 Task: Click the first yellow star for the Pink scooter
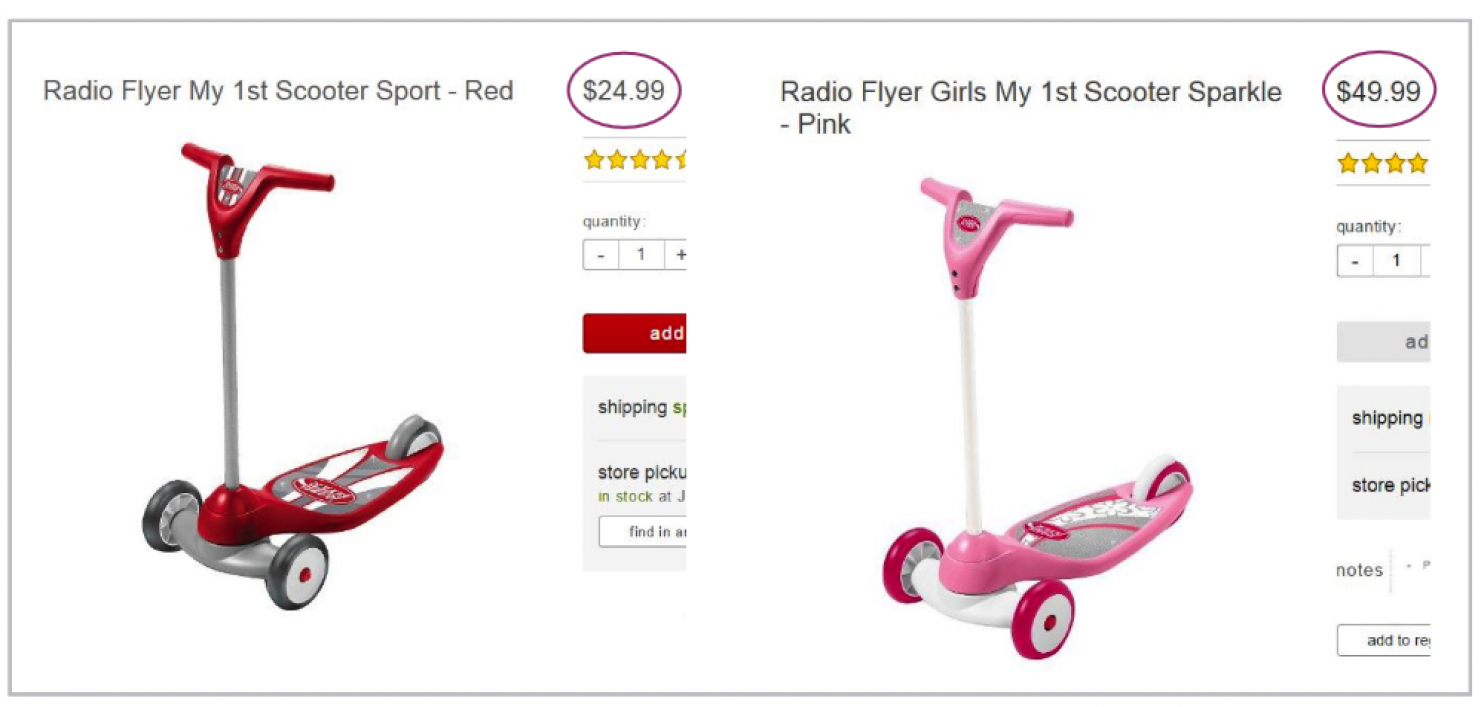pyautogui.click(x=1349, y=163)
